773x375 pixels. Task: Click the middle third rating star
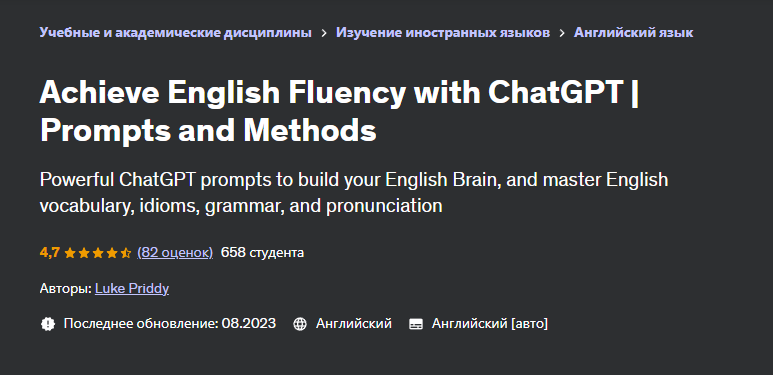pos(98,253)
